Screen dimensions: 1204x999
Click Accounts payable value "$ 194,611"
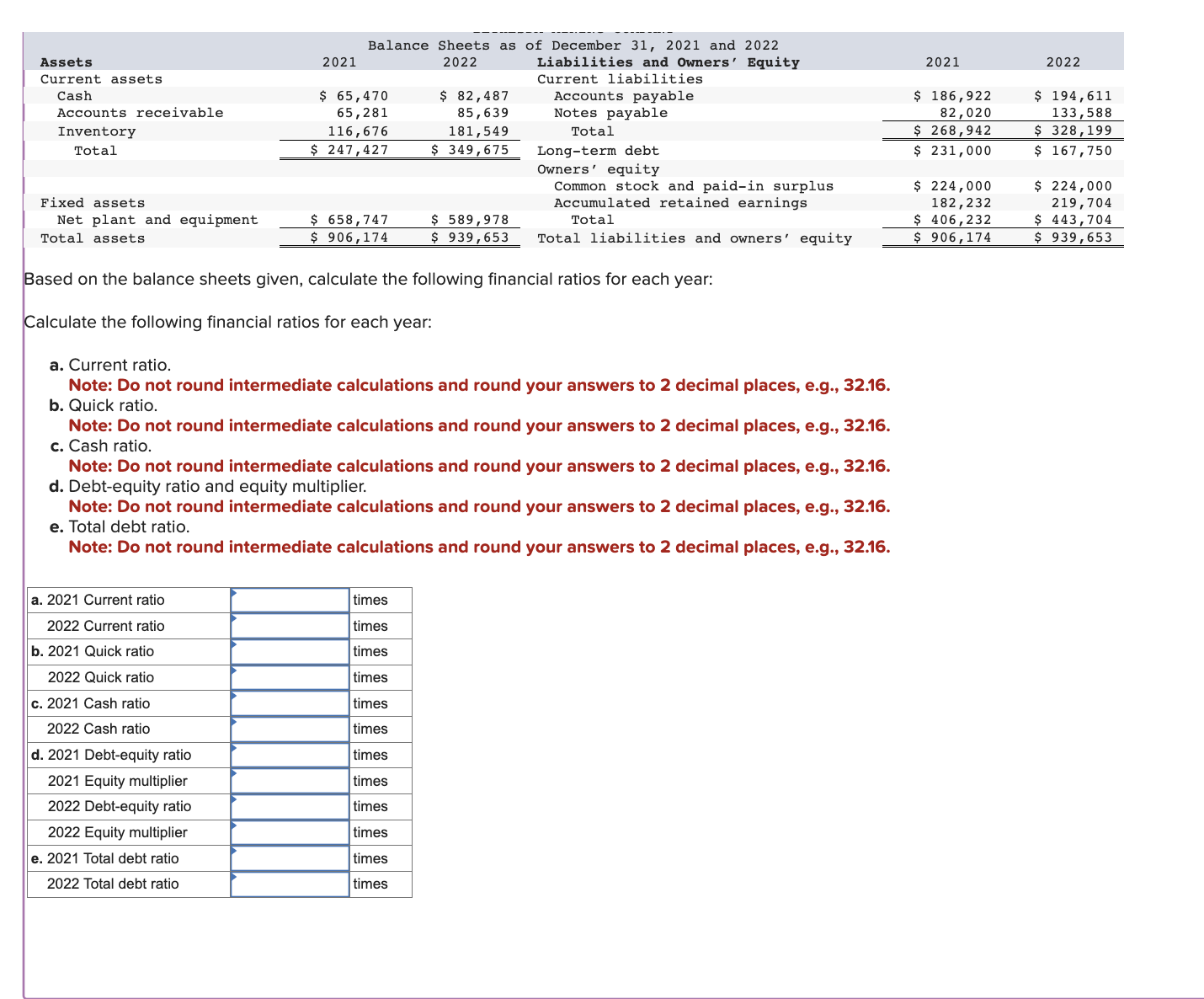point(1073,96)
